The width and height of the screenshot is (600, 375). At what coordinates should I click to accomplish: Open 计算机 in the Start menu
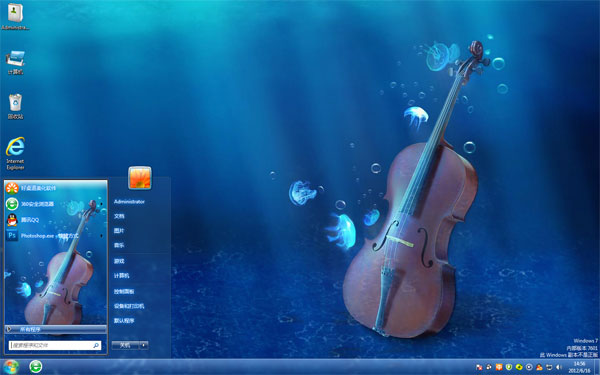pyautogui.click(x=121, y=276)
